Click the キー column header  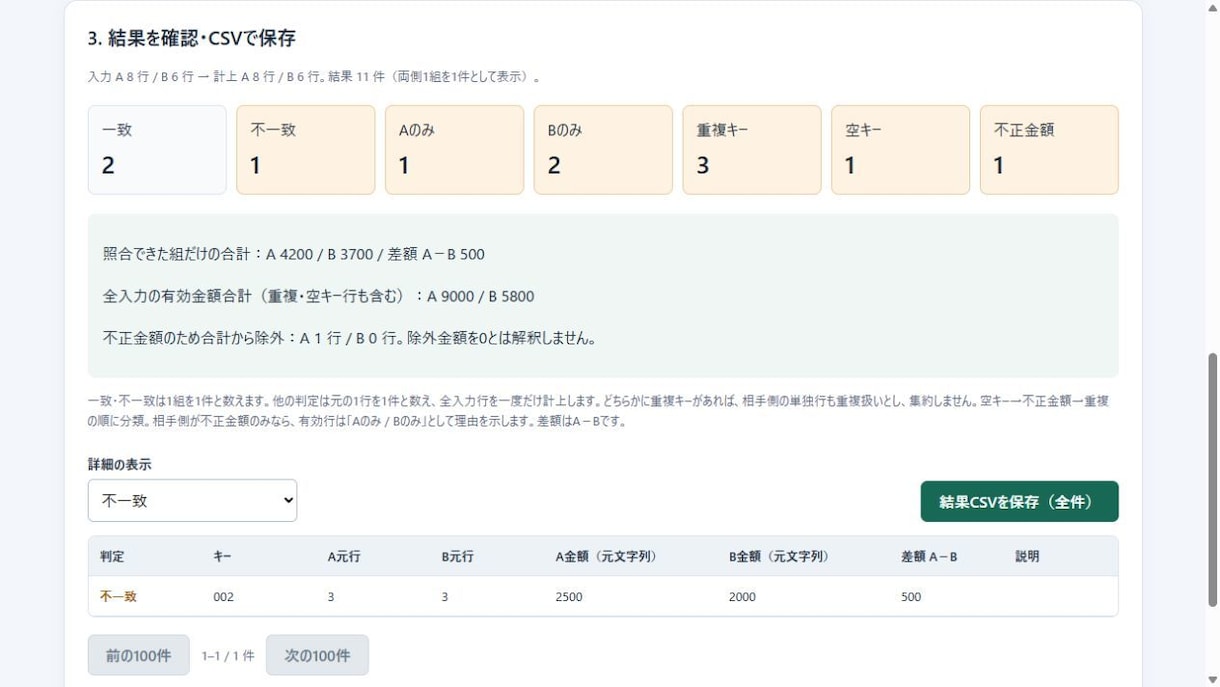tap(222, 556)
